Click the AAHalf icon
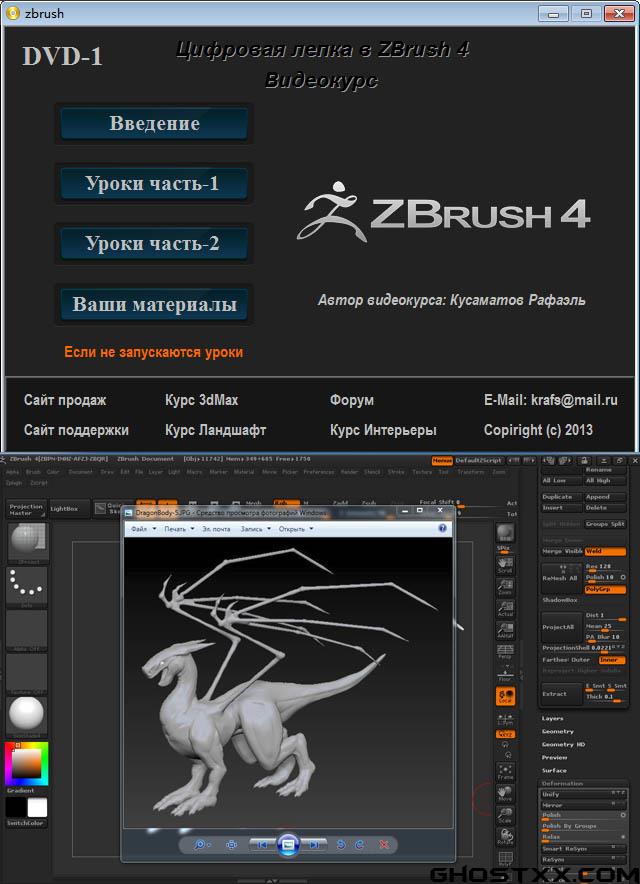640x884 pixels. coord(505,631)
